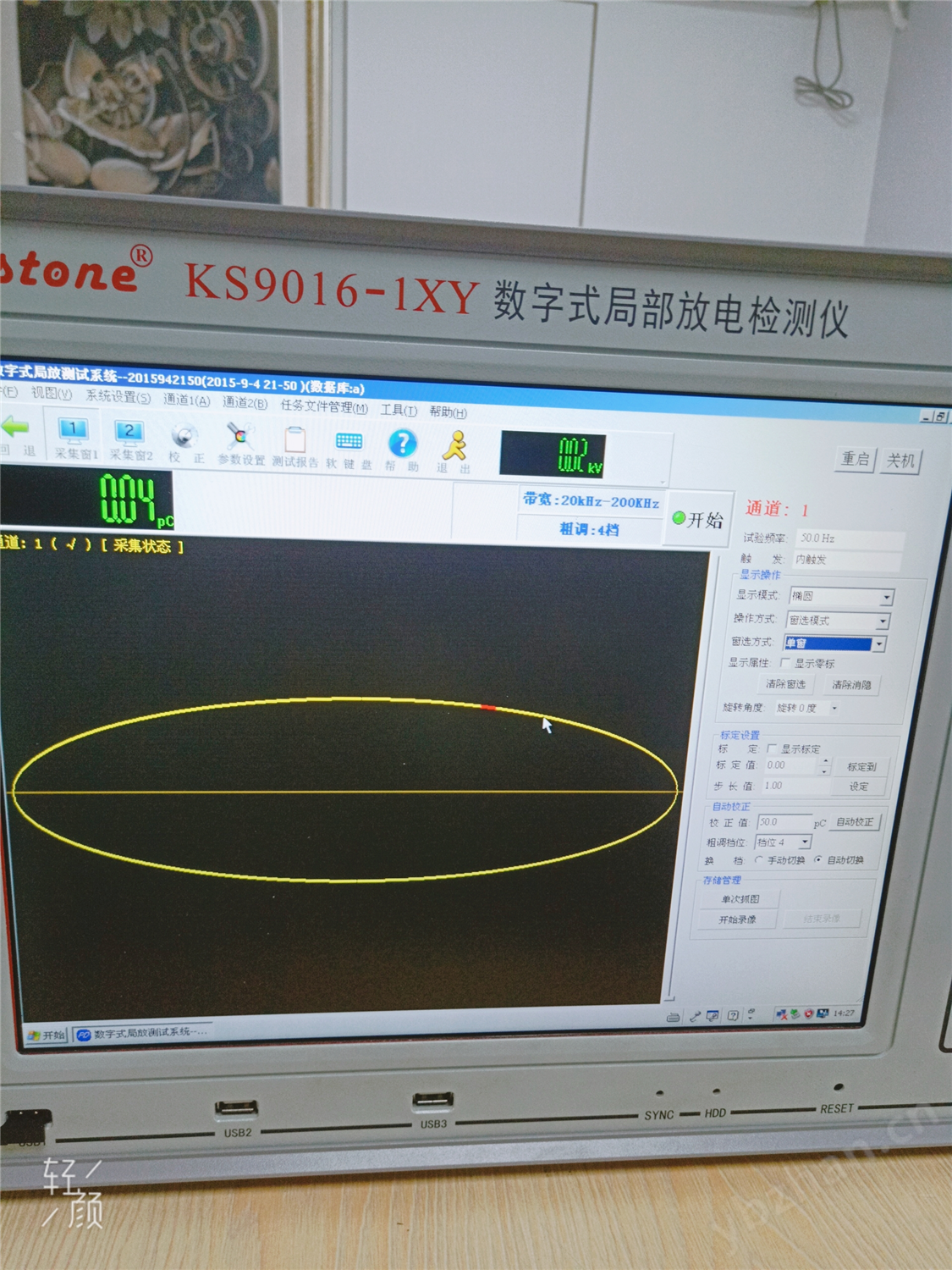This screenshot has width=952, height=1270.
Task: Open 参数设置 parameter settings tool
Action: click(241, 443)
